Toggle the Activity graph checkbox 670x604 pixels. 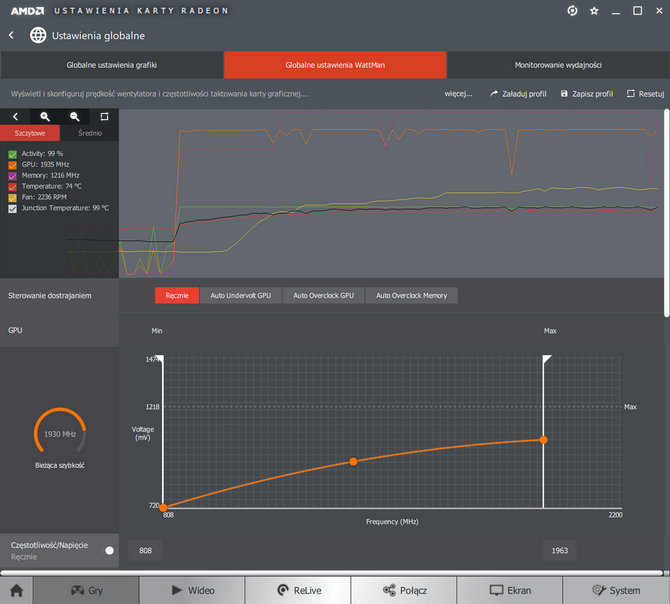12,154
